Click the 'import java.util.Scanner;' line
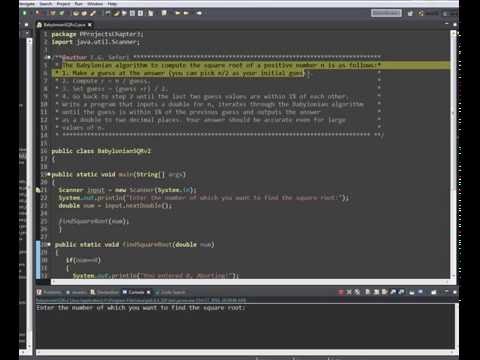480x360 pixels. (96, 42)
